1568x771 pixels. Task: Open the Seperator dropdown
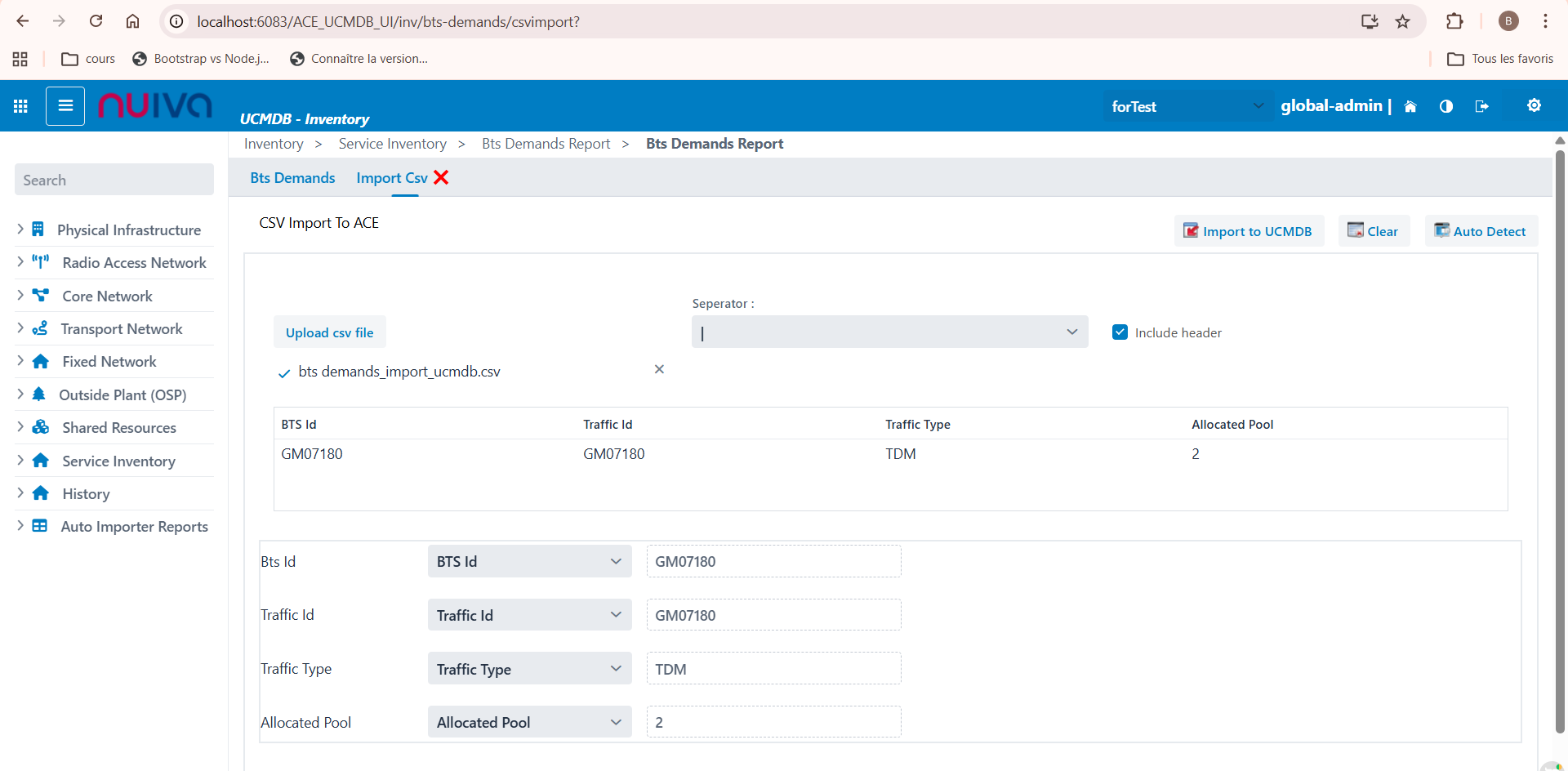(x=889, y=332)
